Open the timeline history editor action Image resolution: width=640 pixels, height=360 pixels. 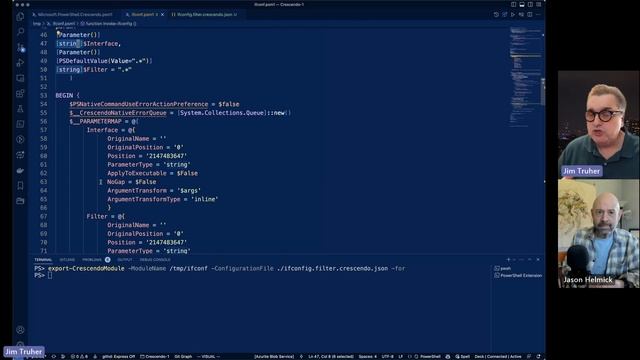[496, 14]
